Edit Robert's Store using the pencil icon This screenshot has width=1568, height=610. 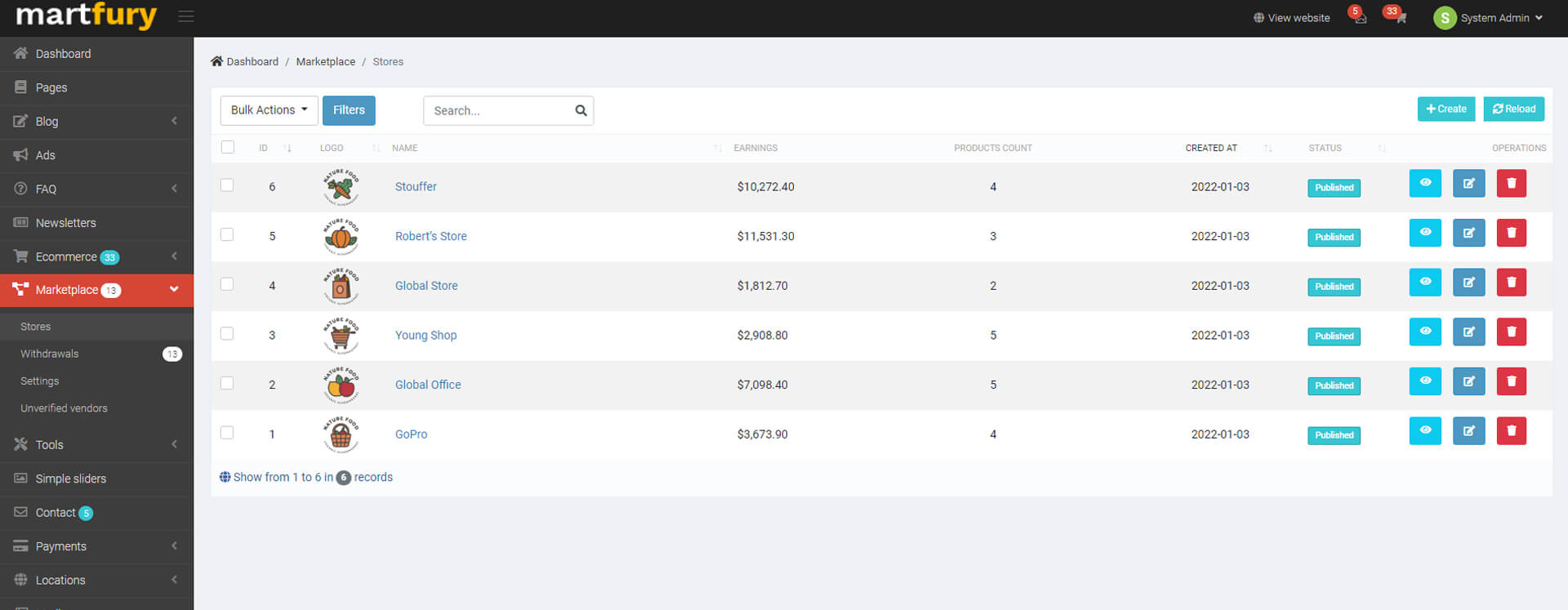(x=1468, y=234)
